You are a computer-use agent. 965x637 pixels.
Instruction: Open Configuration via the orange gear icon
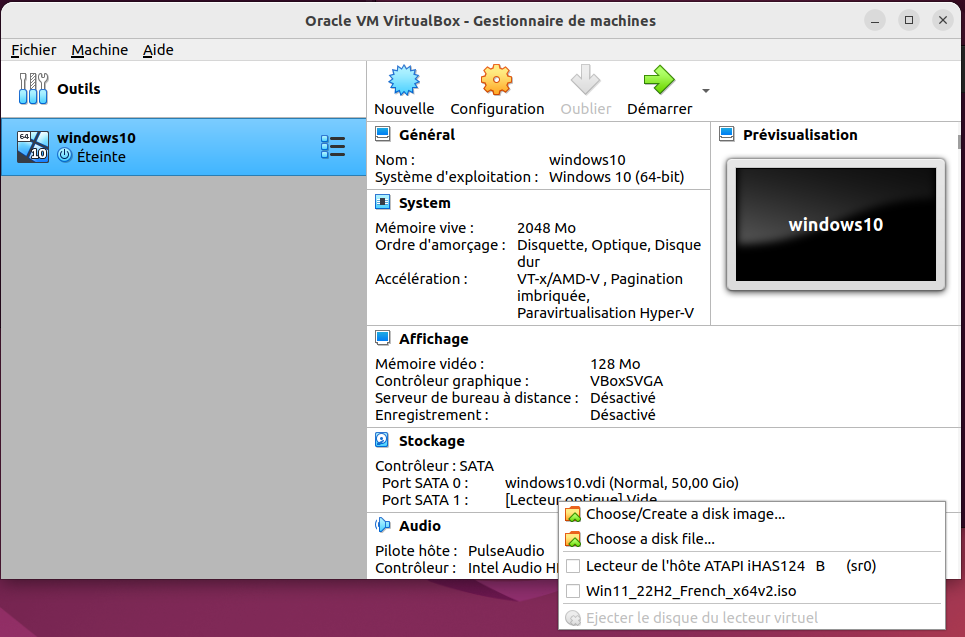click(497, 80)
